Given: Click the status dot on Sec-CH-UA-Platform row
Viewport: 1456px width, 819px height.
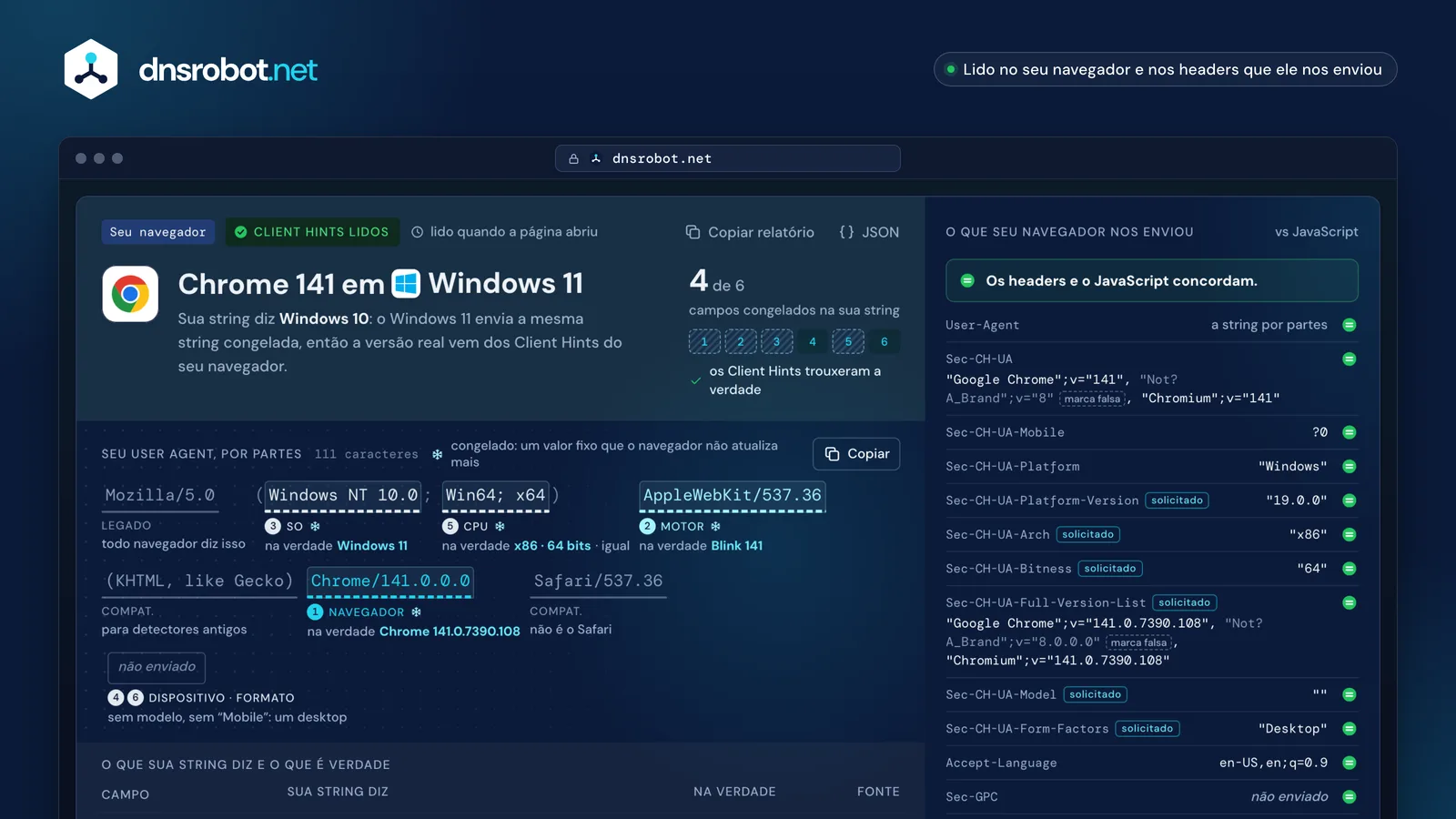Looking at the screenshot, I should pos(1350,466).
